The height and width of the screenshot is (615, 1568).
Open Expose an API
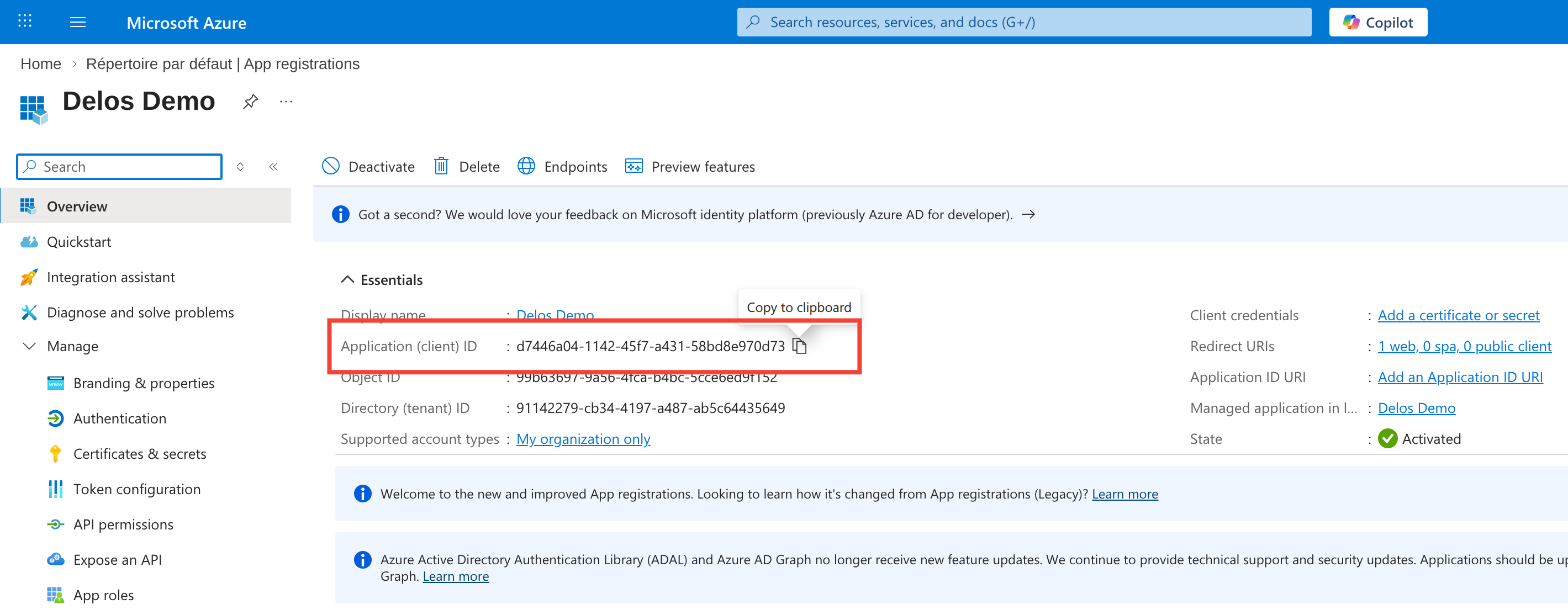[104, 559]
